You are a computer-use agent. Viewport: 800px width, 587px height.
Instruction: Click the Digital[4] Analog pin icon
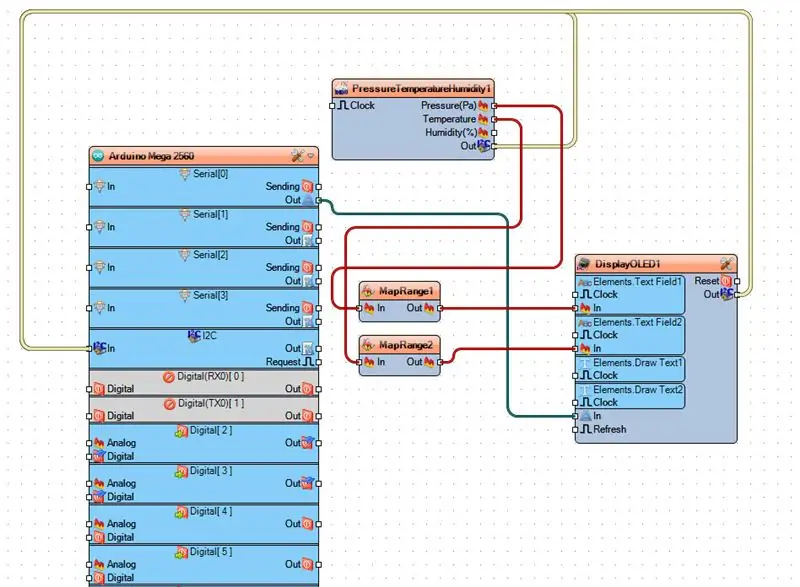99,524
